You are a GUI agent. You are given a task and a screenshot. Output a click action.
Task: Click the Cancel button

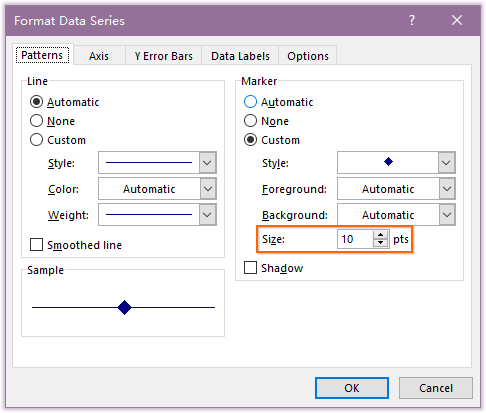pyautogui.click(x=436, y=388)
